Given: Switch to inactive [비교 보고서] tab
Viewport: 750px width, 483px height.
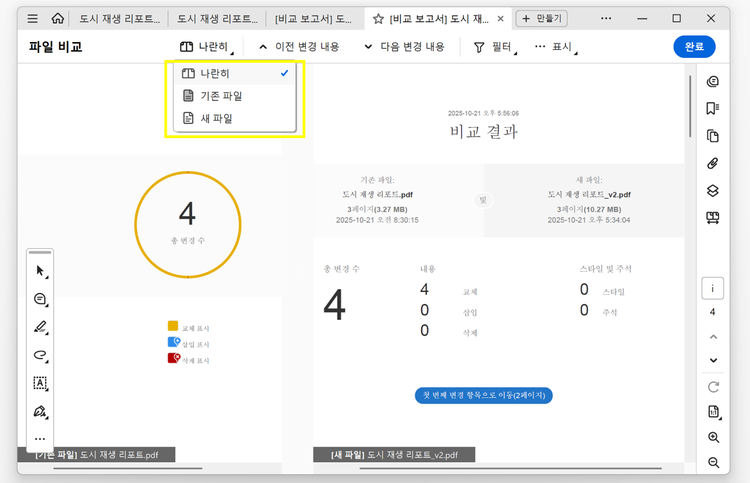Looking at the screenshot, I should 313,19.
